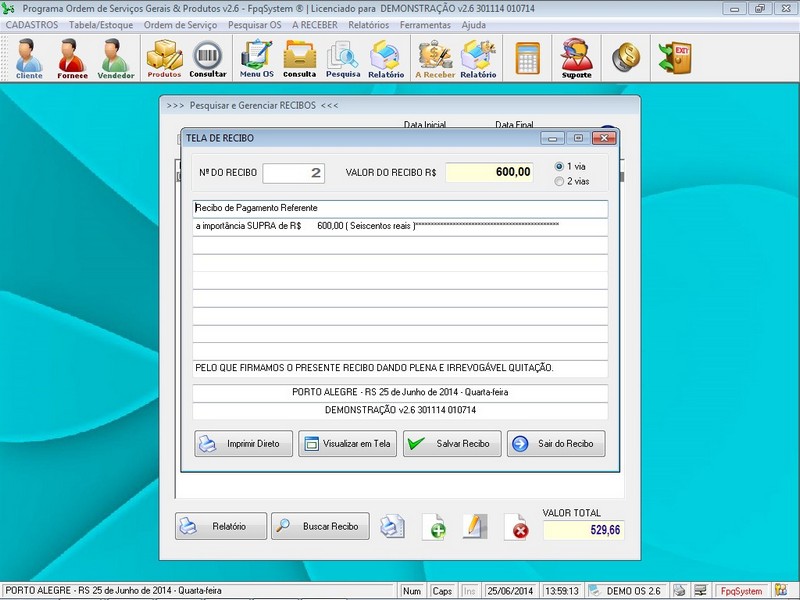Open the Ferramentas menu
This screenshot has width=800, height=600.
[425, 24]
